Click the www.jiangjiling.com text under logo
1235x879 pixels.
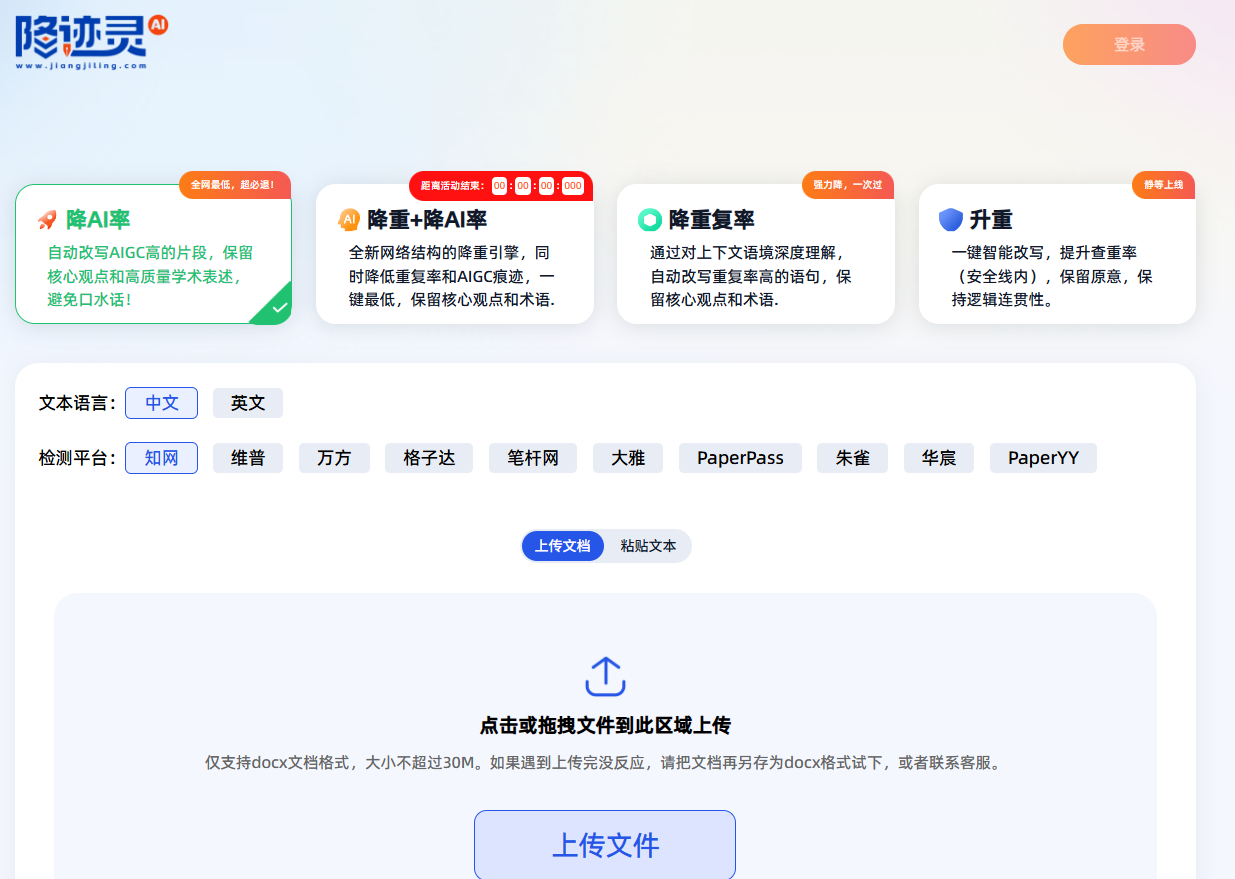click(81, 66)
